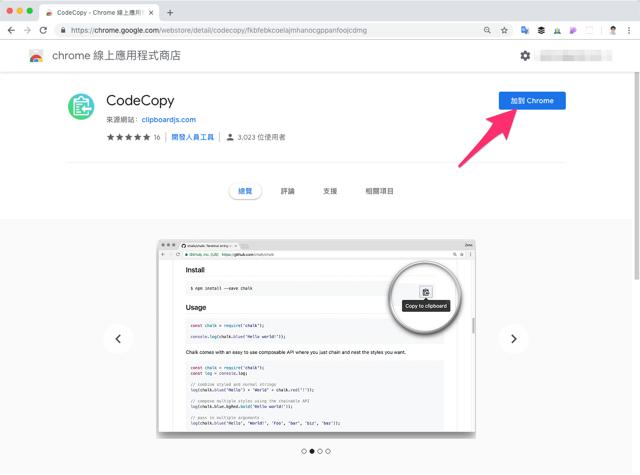Open the web store settings gear
640x475 pixels.
click(x=525, y=55)
